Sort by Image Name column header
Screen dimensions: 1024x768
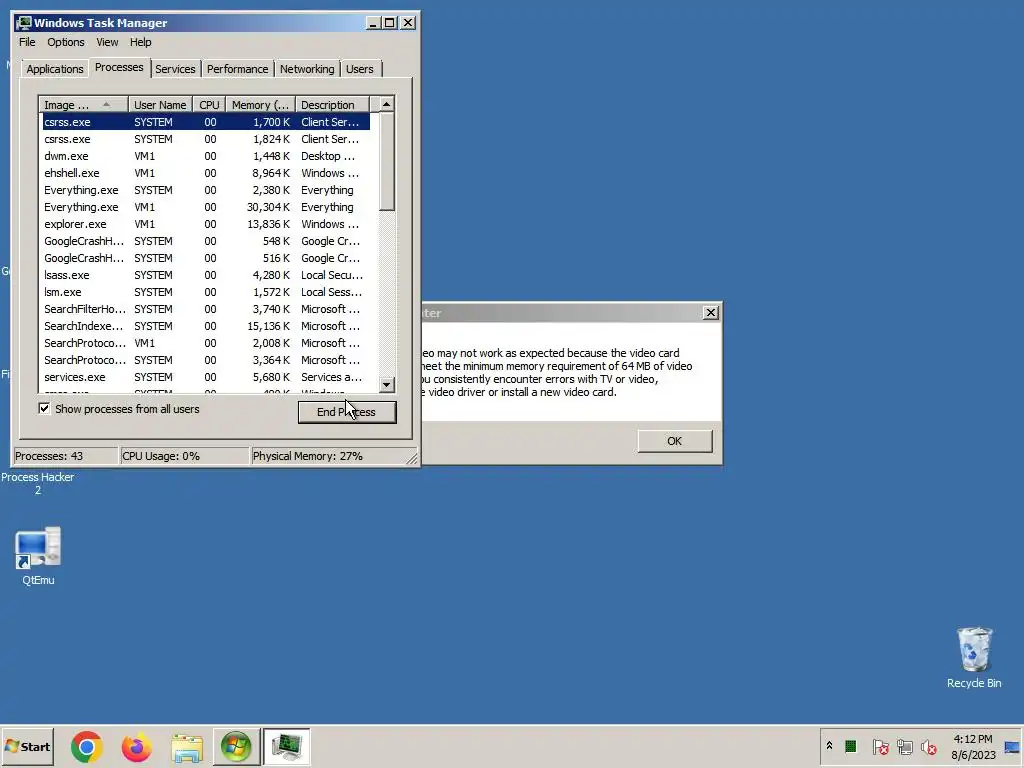pos(83,104)
